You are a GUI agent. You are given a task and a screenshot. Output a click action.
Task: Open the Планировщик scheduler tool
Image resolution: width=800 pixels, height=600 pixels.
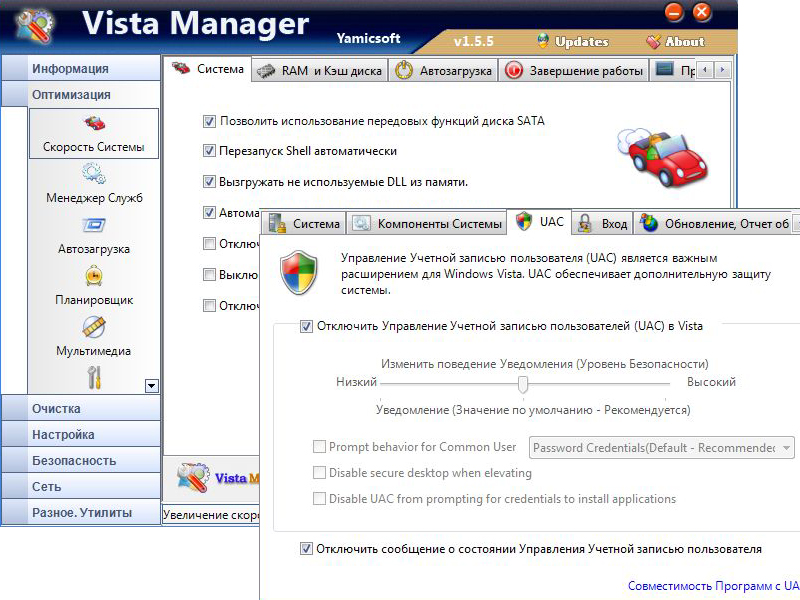tap(95, 285)
